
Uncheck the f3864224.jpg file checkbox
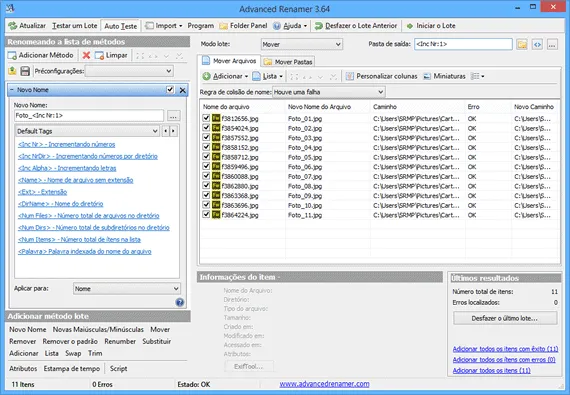[x=206, y=214]
